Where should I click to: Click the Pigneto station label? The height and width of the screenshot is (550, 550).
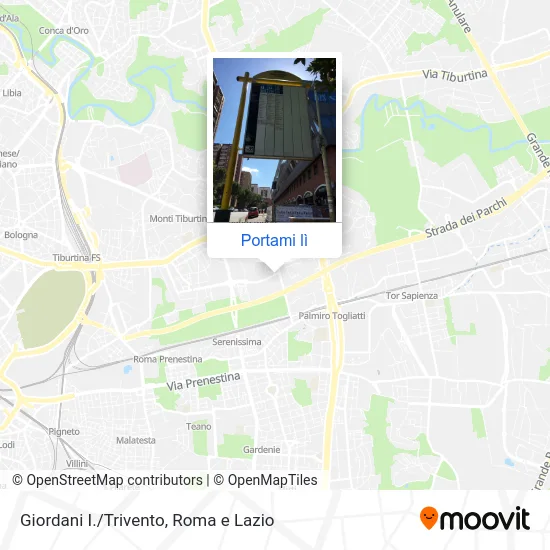point(64,431)
